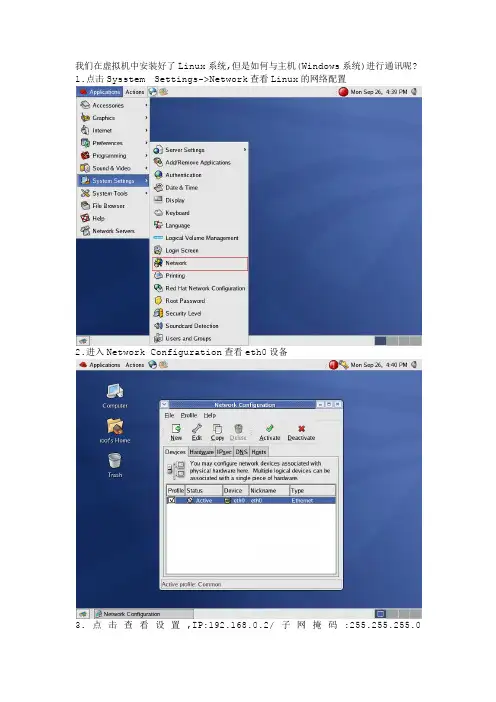Choose the Display settings entry
Viewport: 496px width, 702px height.
pyautogui.click(x=198, y=200)
